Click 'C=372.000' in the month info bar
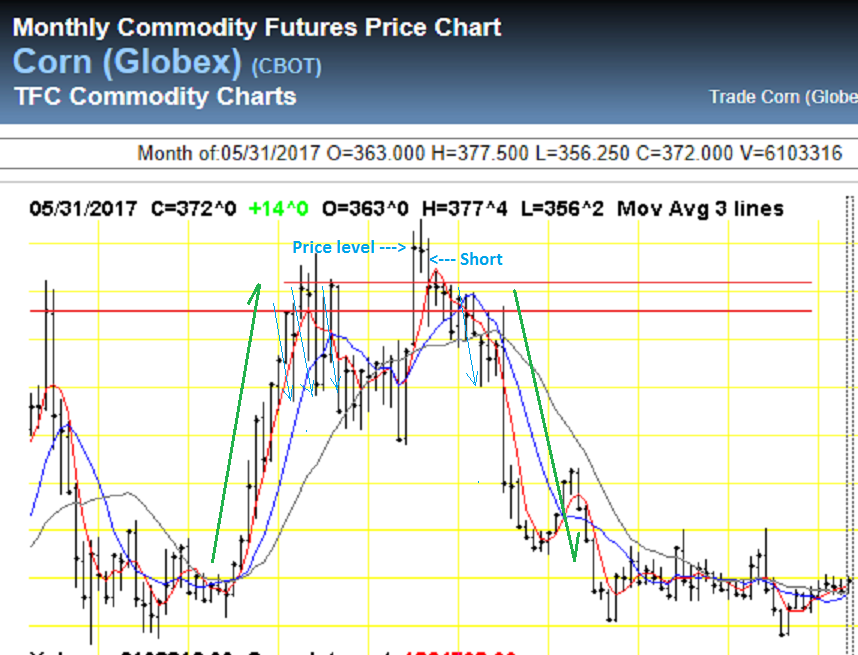Image resolution: width=858 pixels, height=655 pixels. [x=684, y=153]
